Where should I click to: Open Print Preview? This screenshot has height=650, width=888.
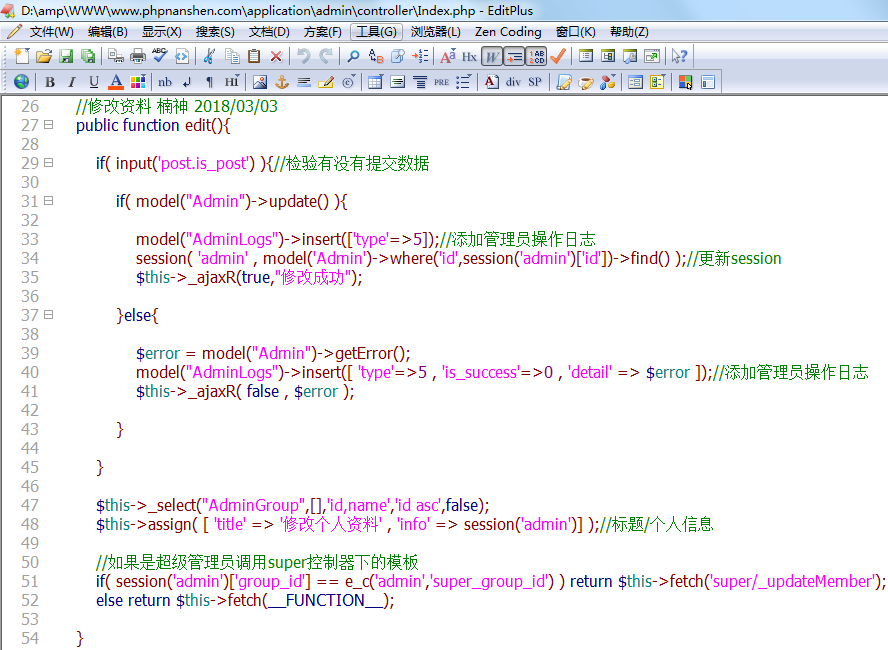pyautogui.click(x=116, y=56)
